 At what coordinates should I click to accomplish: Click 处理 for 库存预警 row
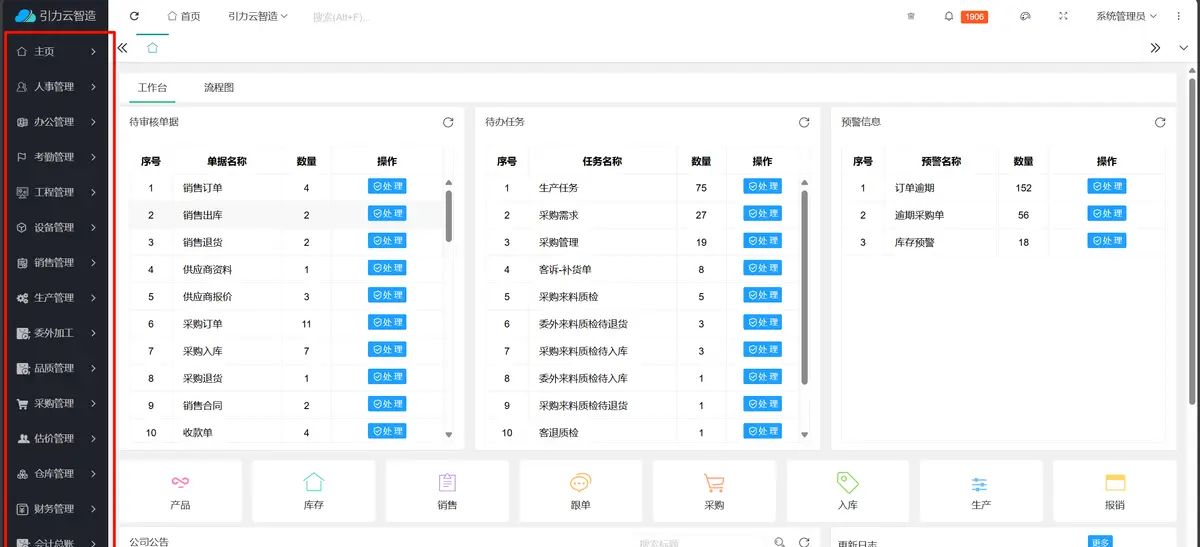click(x=1106, y=240)
